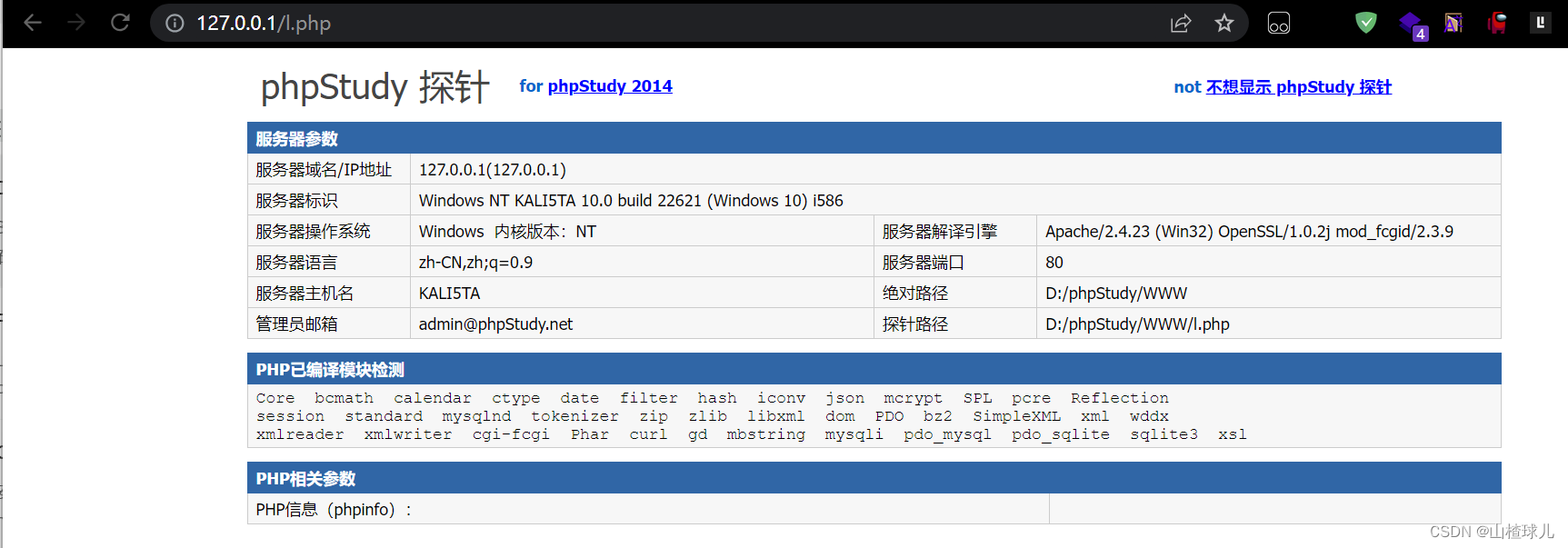This screenshot has height=548, width=1568.
Task: Click the phpStudy 探针 page title
Action: click(375, 87)
